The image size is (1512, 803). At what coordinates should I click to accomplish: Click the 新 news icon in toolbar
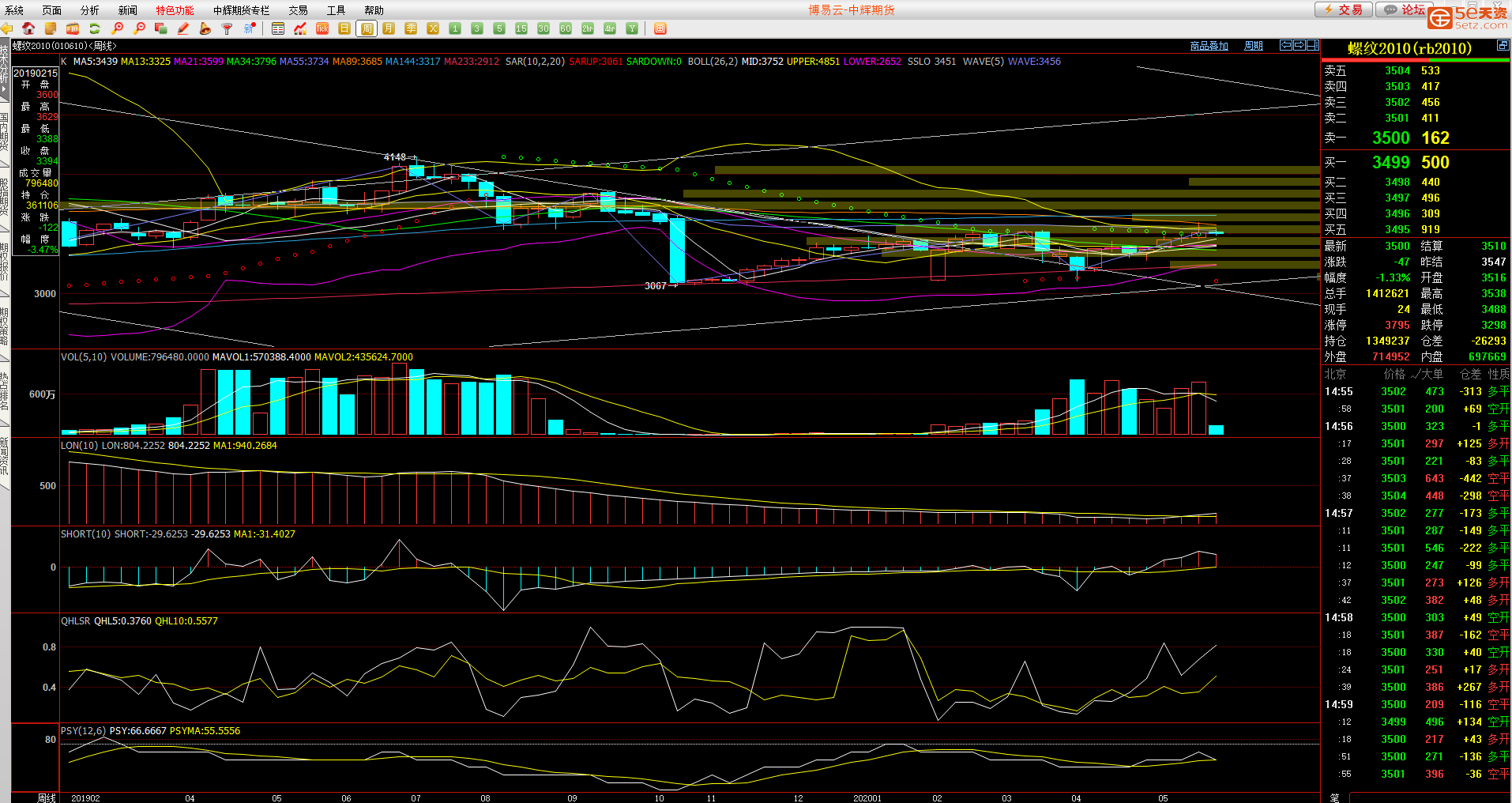coord(250,28)
